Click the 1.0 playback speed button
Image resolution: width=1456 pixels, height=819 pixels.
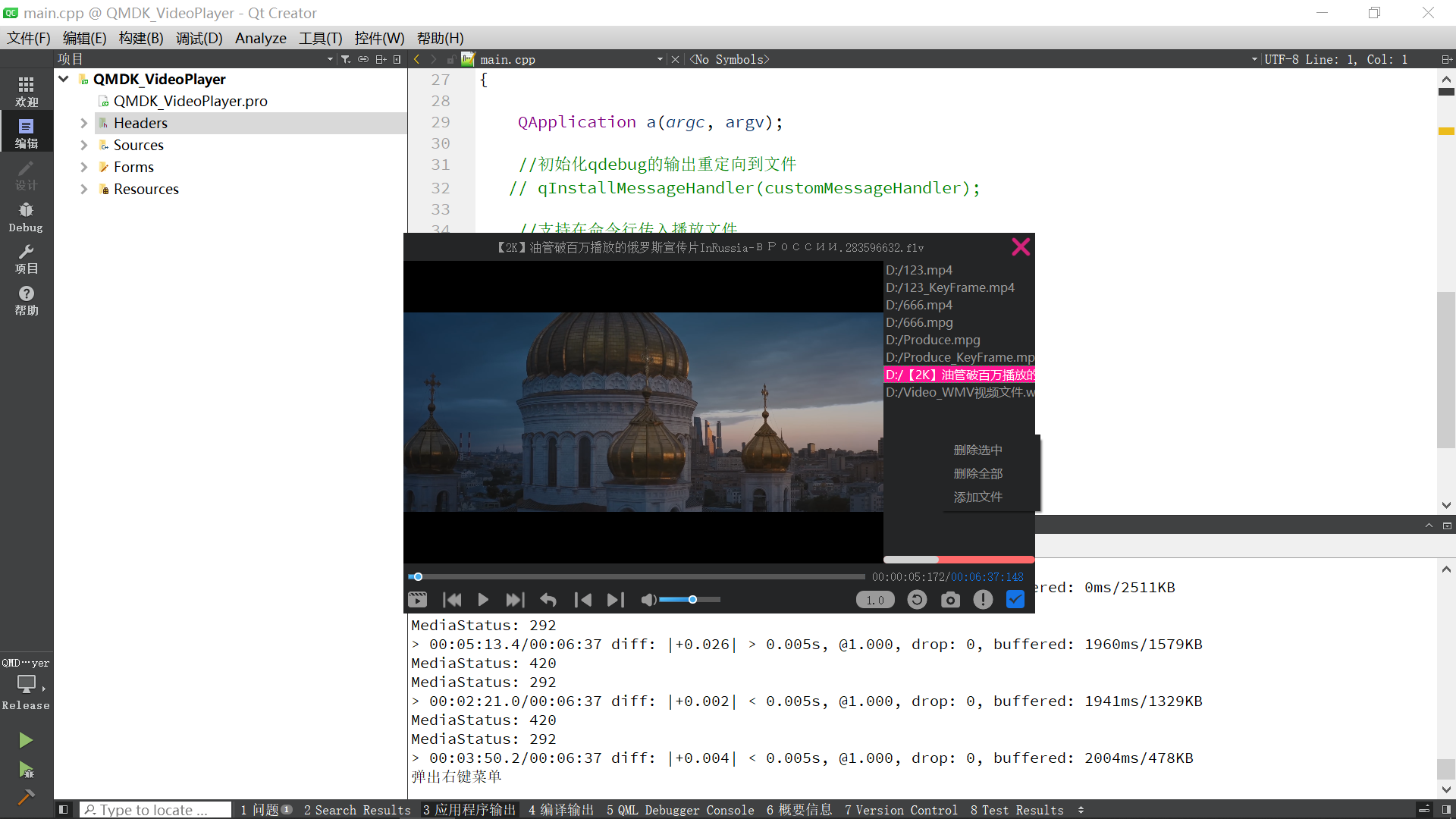pyautogui.click(x=875, y=600)
